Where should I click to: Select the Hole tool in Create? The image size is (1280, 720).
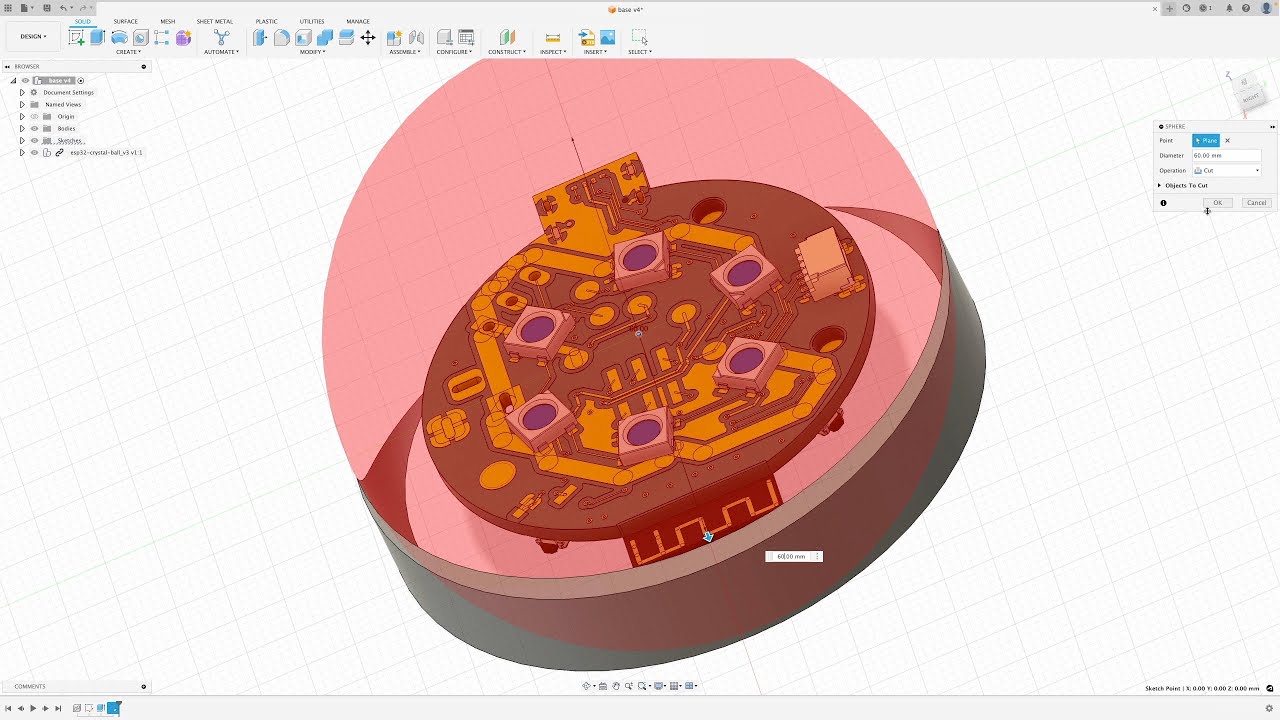pyautogui.click(x=140, y=37)
